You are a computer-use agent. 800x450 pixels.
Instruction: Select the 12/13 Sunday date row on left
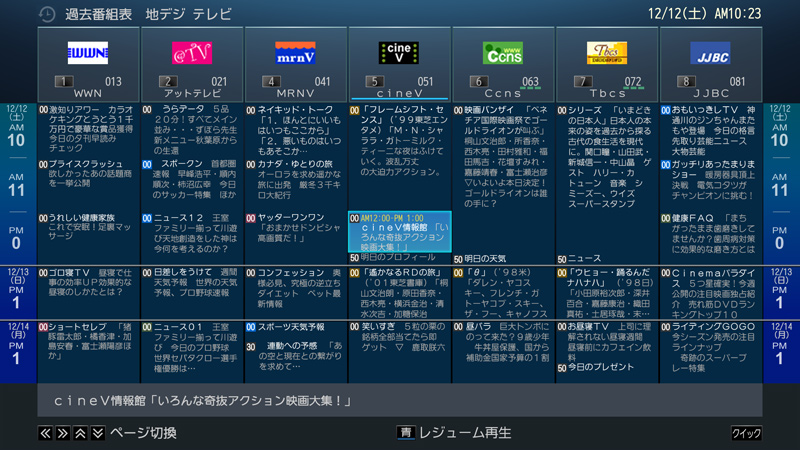click(18, 291)
